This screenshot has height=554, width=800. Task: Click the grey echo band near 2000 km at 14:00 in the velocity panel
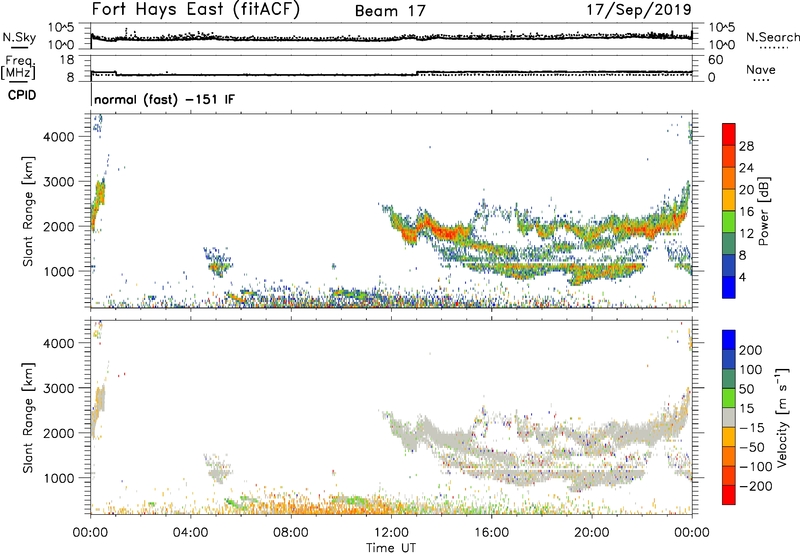click(442, 436)
